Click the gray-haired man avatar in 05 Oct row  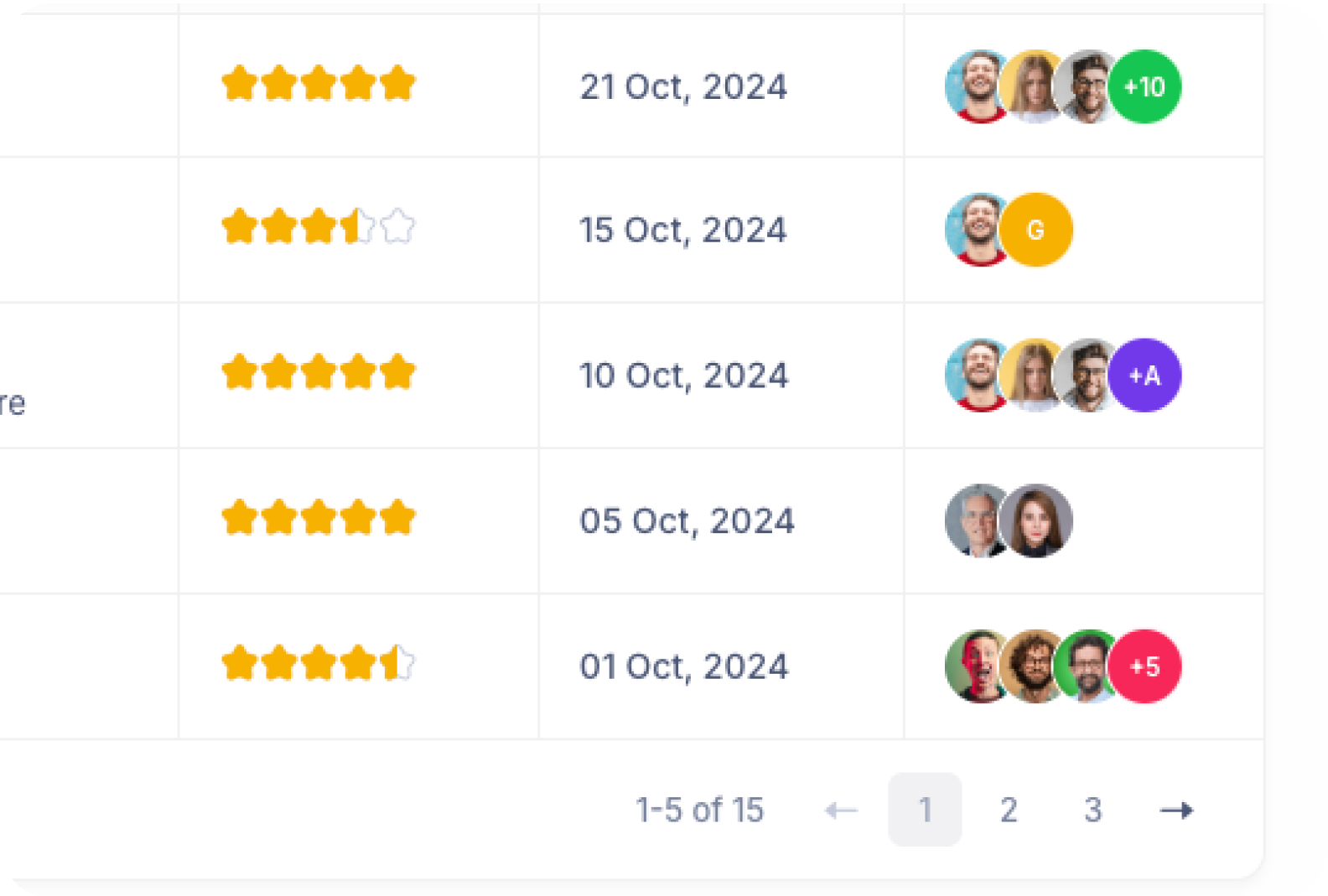tap(975, 521)
